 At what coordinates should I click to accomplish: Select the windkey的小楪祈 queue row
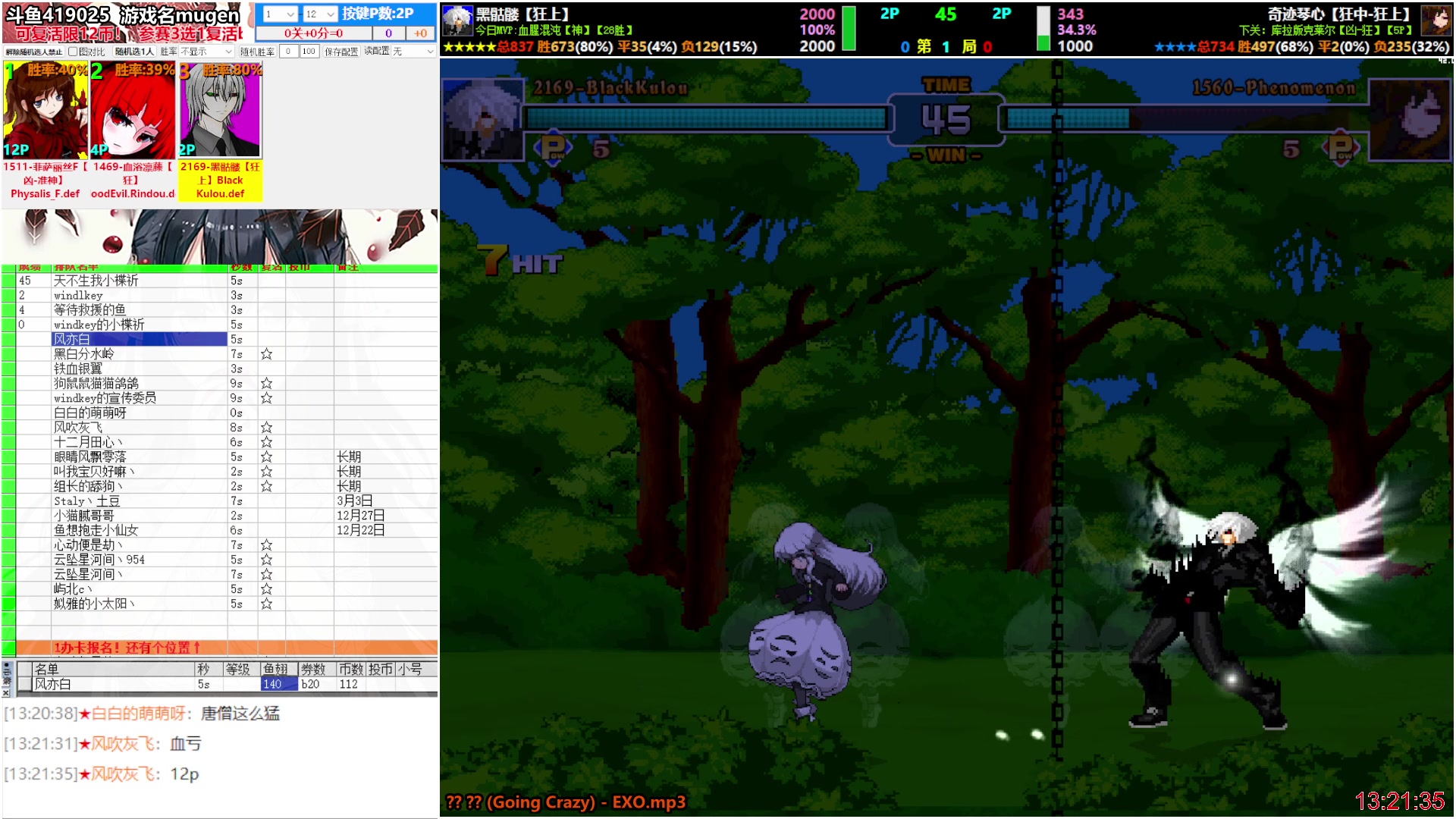[x=140, y=325]
